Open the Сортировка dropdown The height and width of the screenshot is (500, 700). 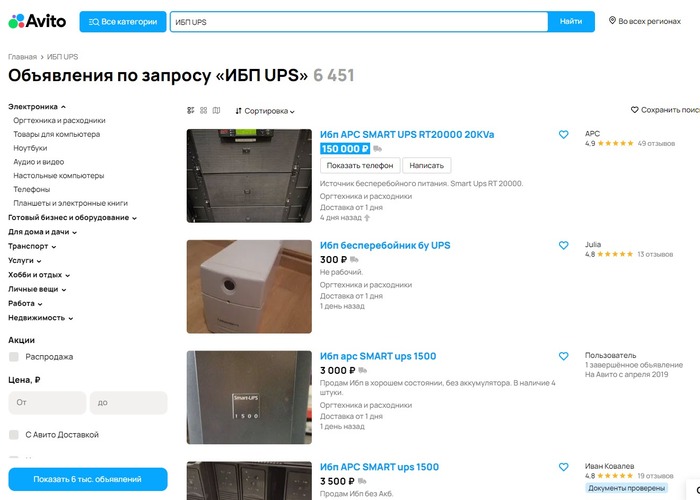(x=265, y=111)
